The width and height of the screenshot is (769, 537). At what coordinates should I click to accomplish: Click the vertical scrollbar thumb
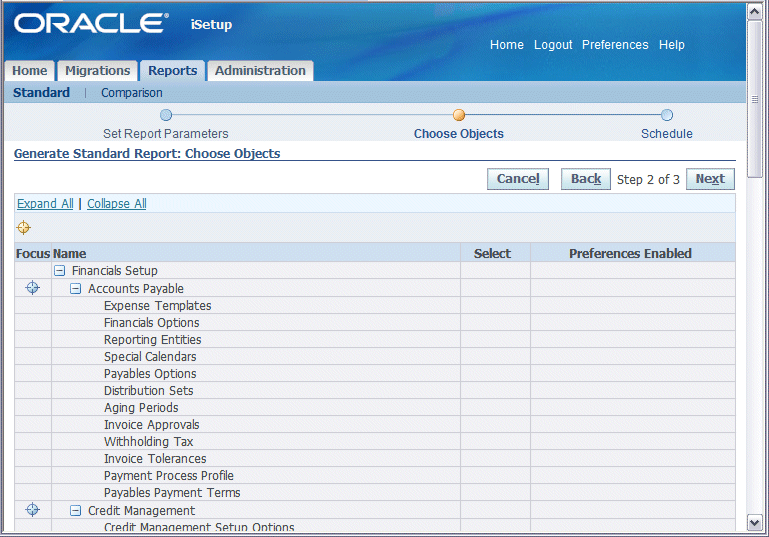coord(754,99)
